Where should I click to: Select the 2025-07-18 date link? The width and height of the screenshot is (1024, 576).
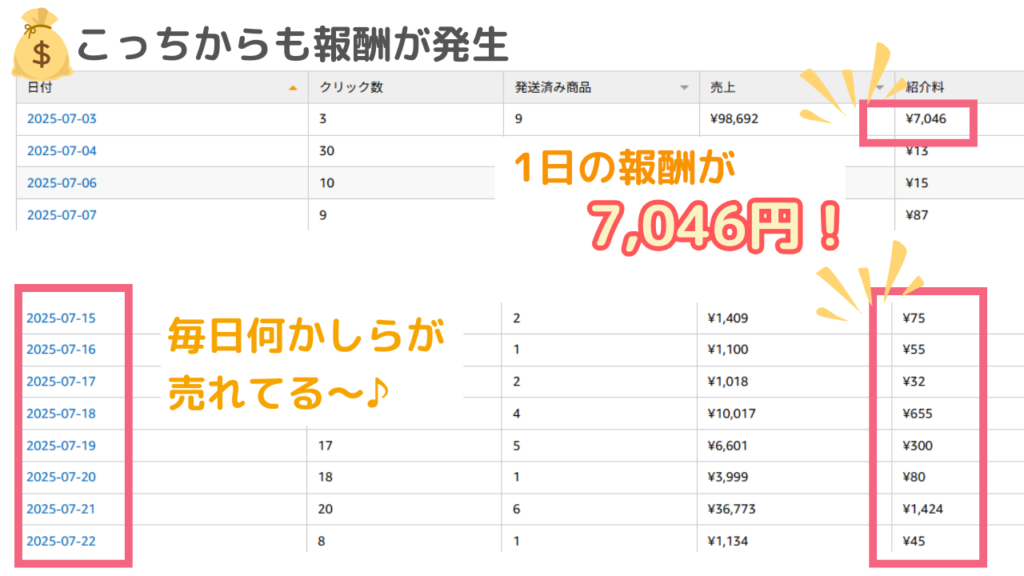(x=62, y=413)
